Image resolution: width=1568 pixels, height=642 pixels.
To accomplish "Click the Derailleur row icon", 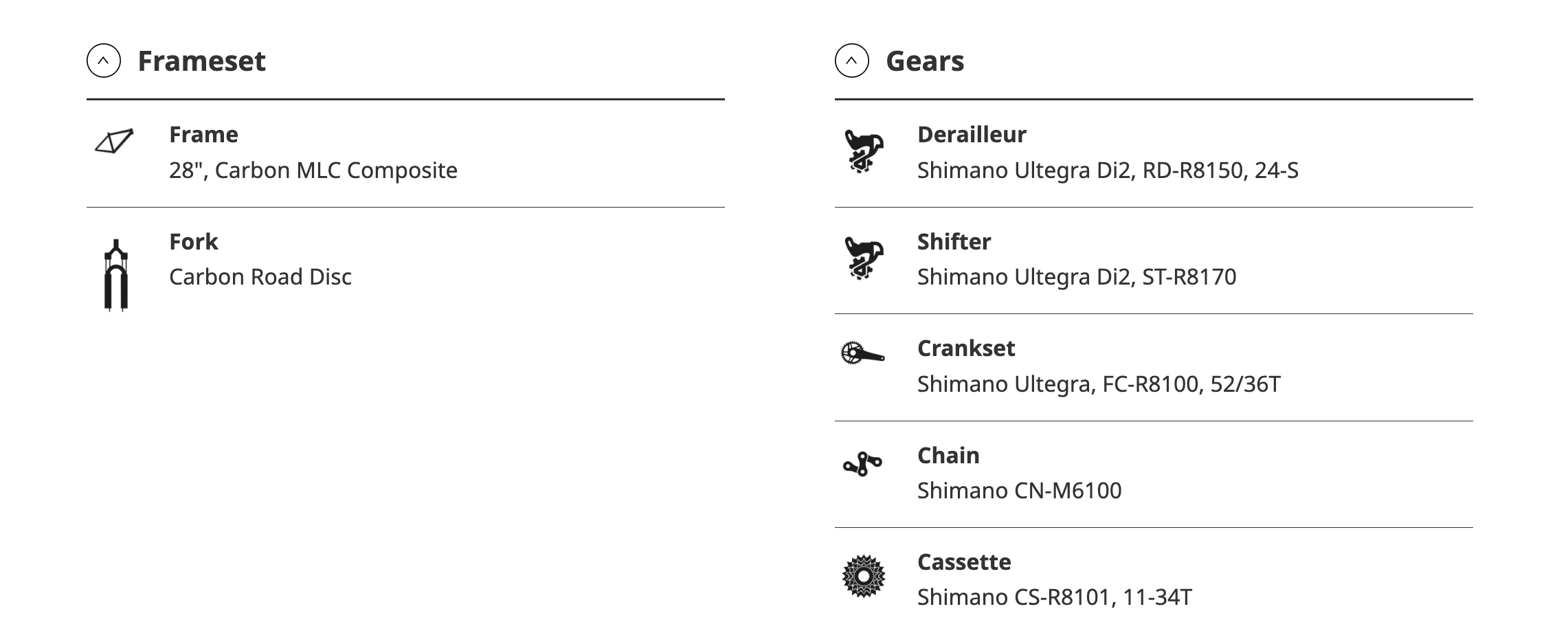I will click(864, 151).
